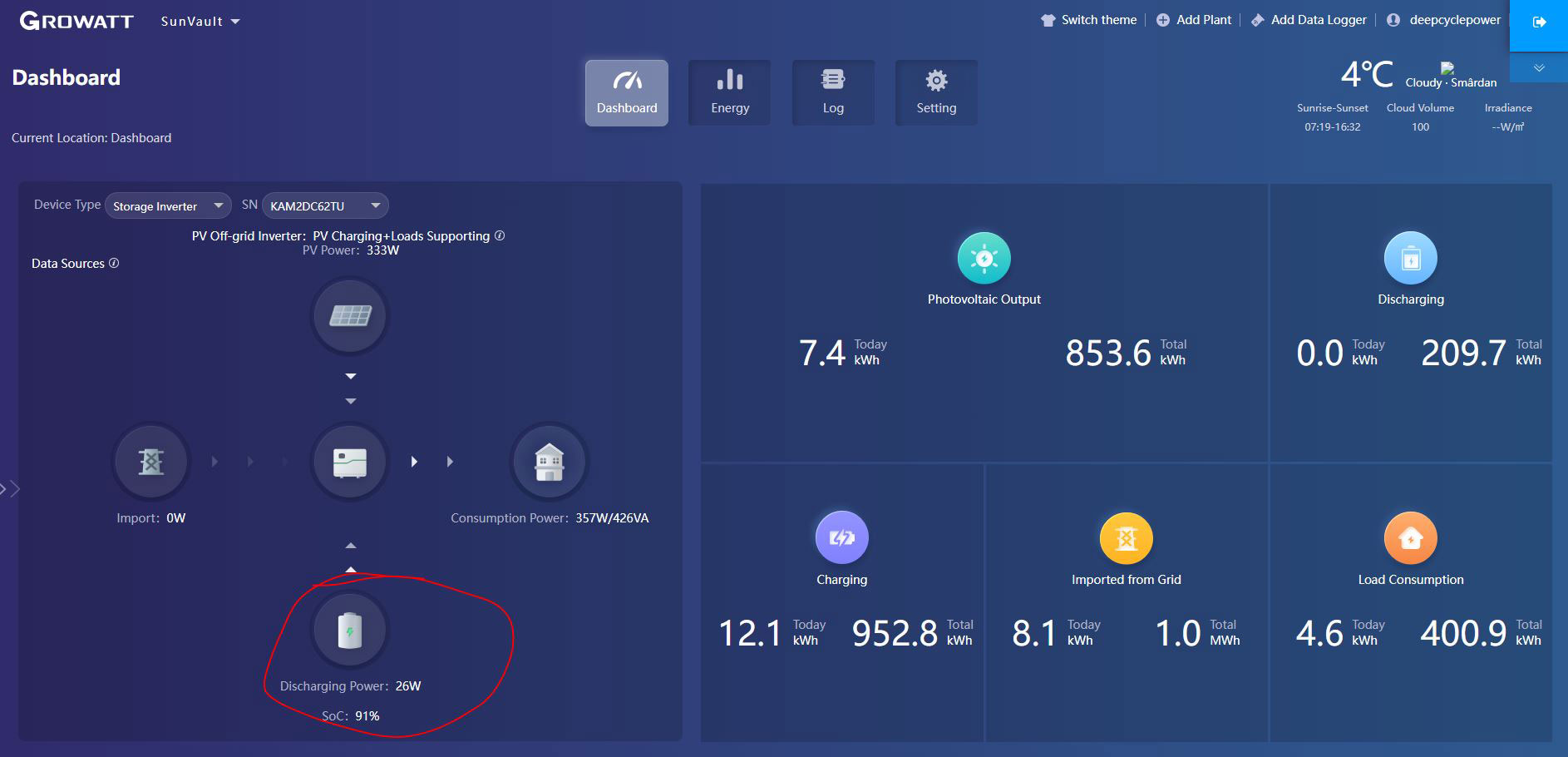Open the Device Type Storage Inverter dropdown
The height and width of the screenshot is (757, 1568).
168,205
